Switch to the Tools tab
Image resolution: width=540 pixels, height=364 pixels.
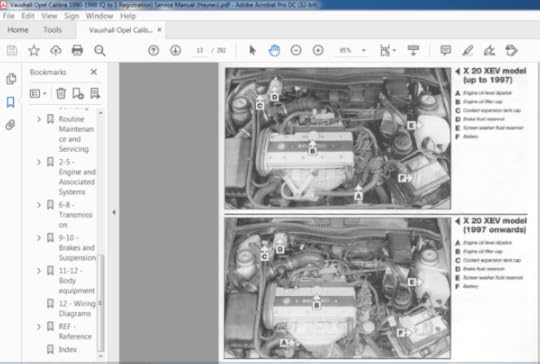[53, 30]
